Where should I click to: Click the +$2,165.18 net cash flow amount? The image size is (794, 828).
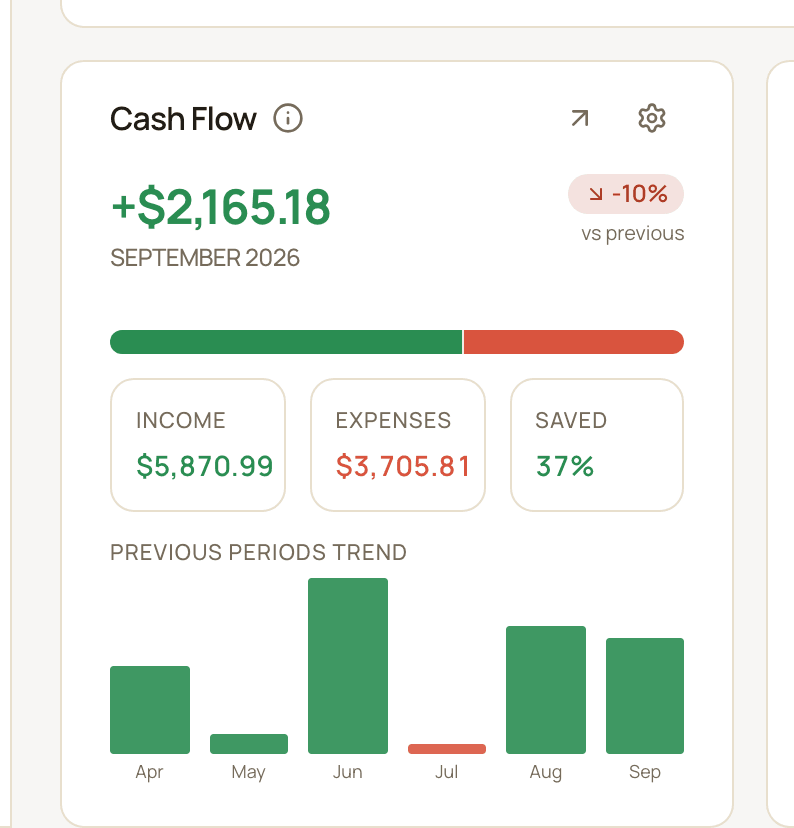[221, 206]
